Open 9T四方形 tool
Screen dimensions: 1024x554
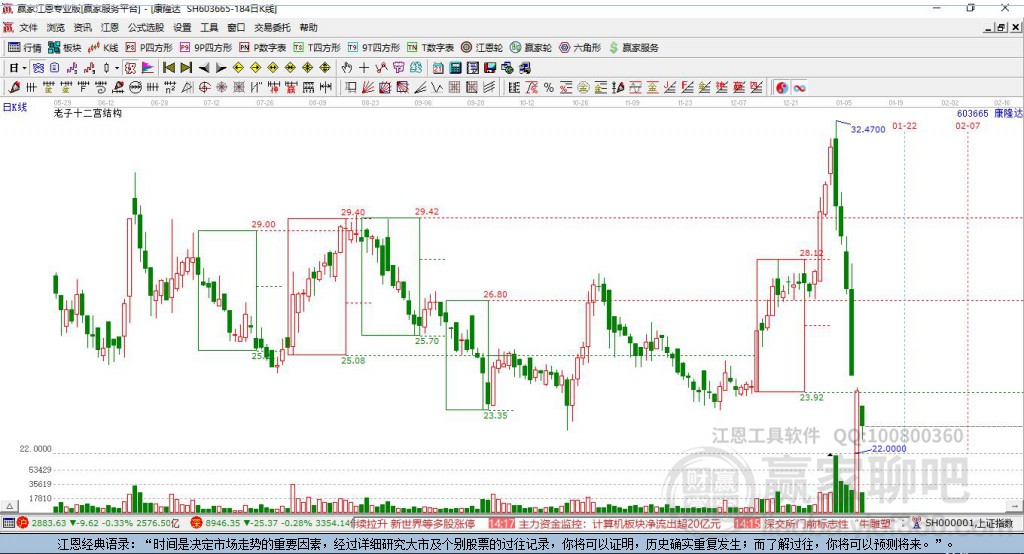click(x=374, y=48)
